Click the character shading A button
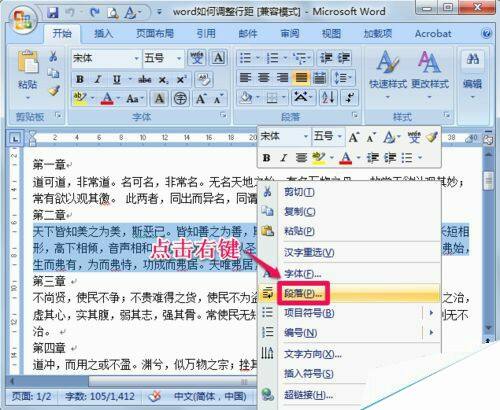Image resolution: width=500 pixels, height=410 pixels. (x=160, y=98)
